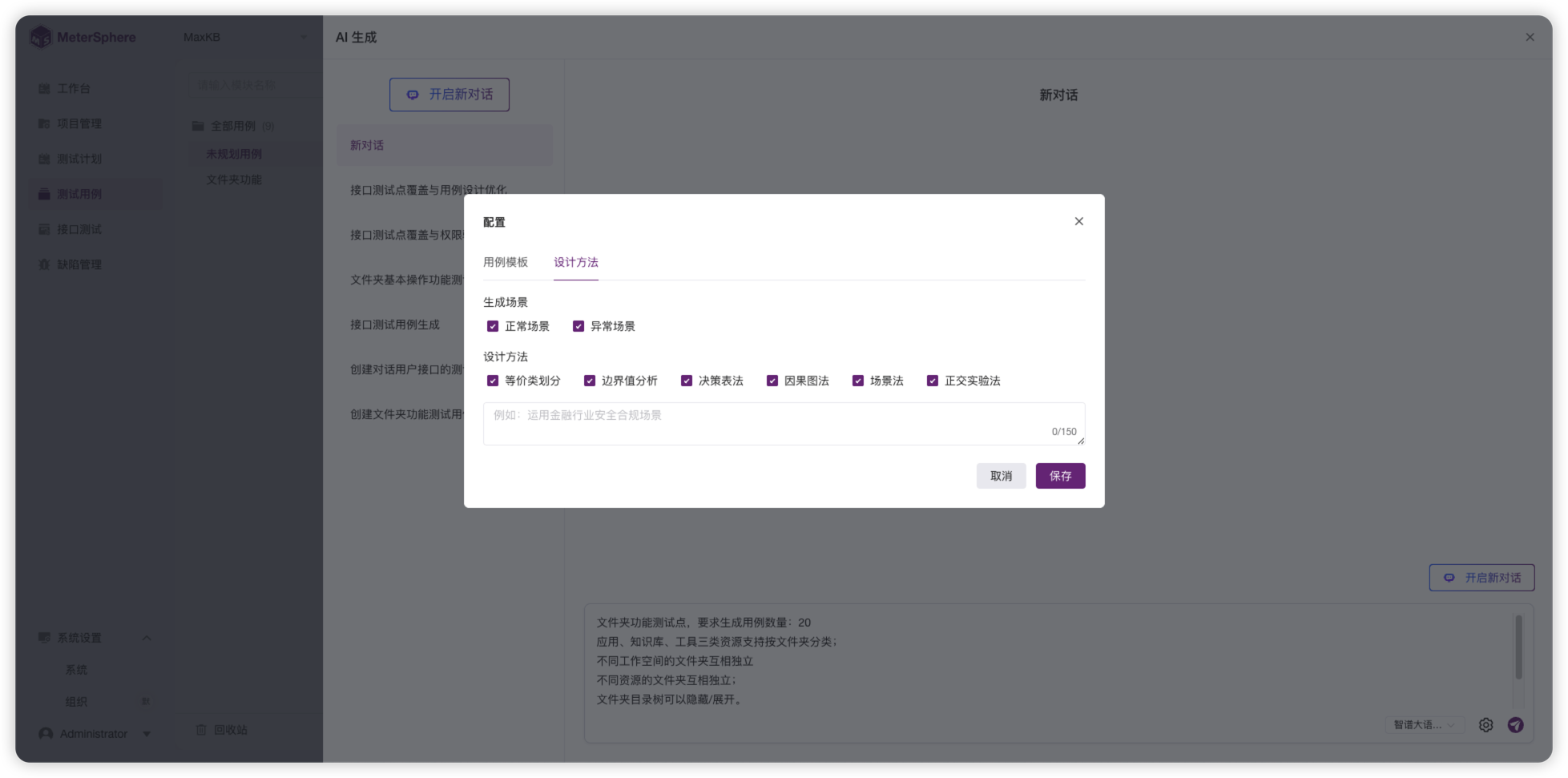1568x778 pixels.
Task: Select the 测试计划 sidebar icon
Action: coord(44,159)
